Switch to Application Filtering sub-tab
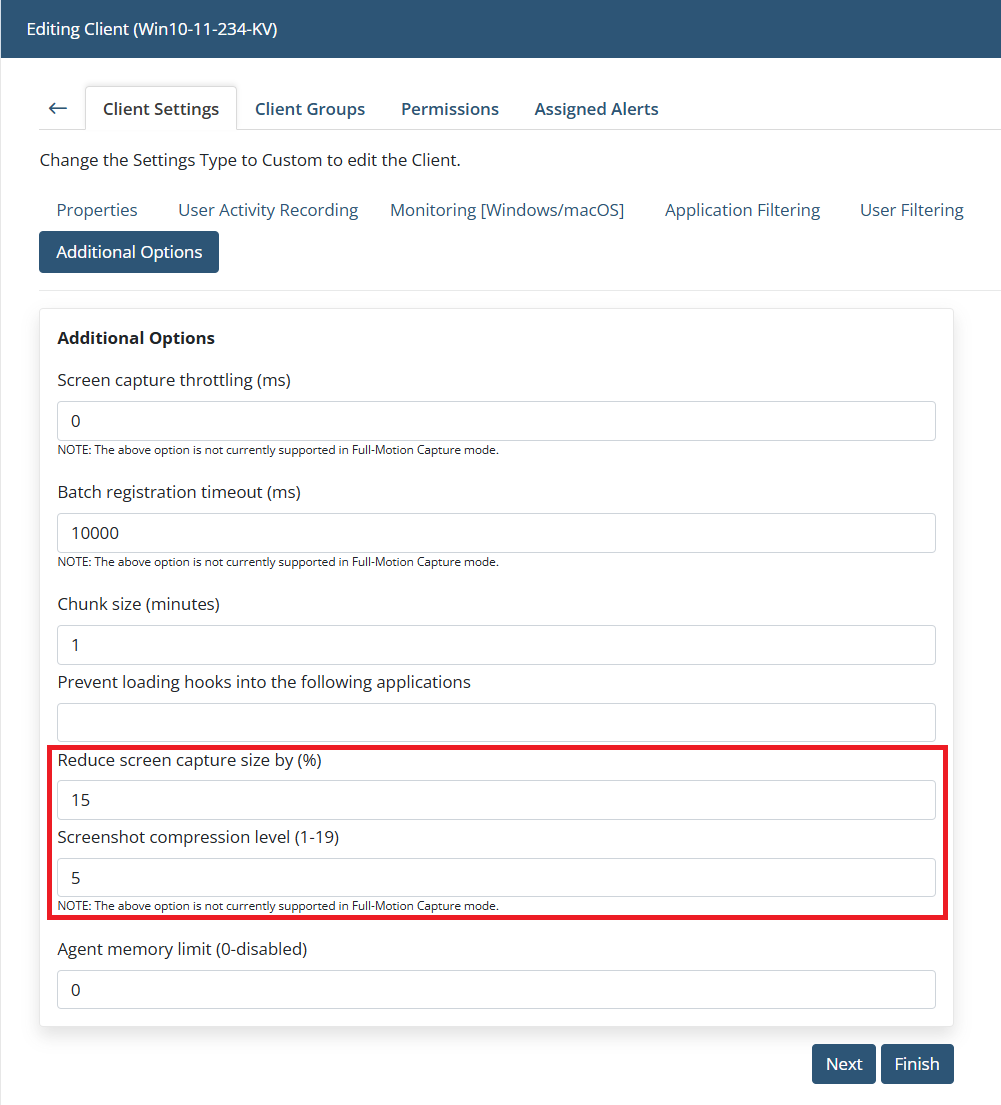The height and width of the screenshot is (1105, 1001). click(742, 210)
